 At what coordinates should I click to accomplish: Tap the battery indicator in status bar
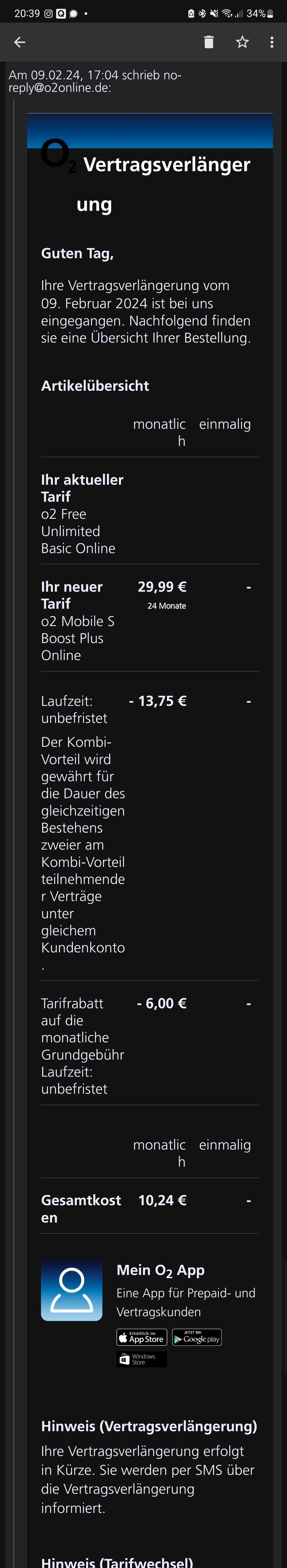[270, 13]
